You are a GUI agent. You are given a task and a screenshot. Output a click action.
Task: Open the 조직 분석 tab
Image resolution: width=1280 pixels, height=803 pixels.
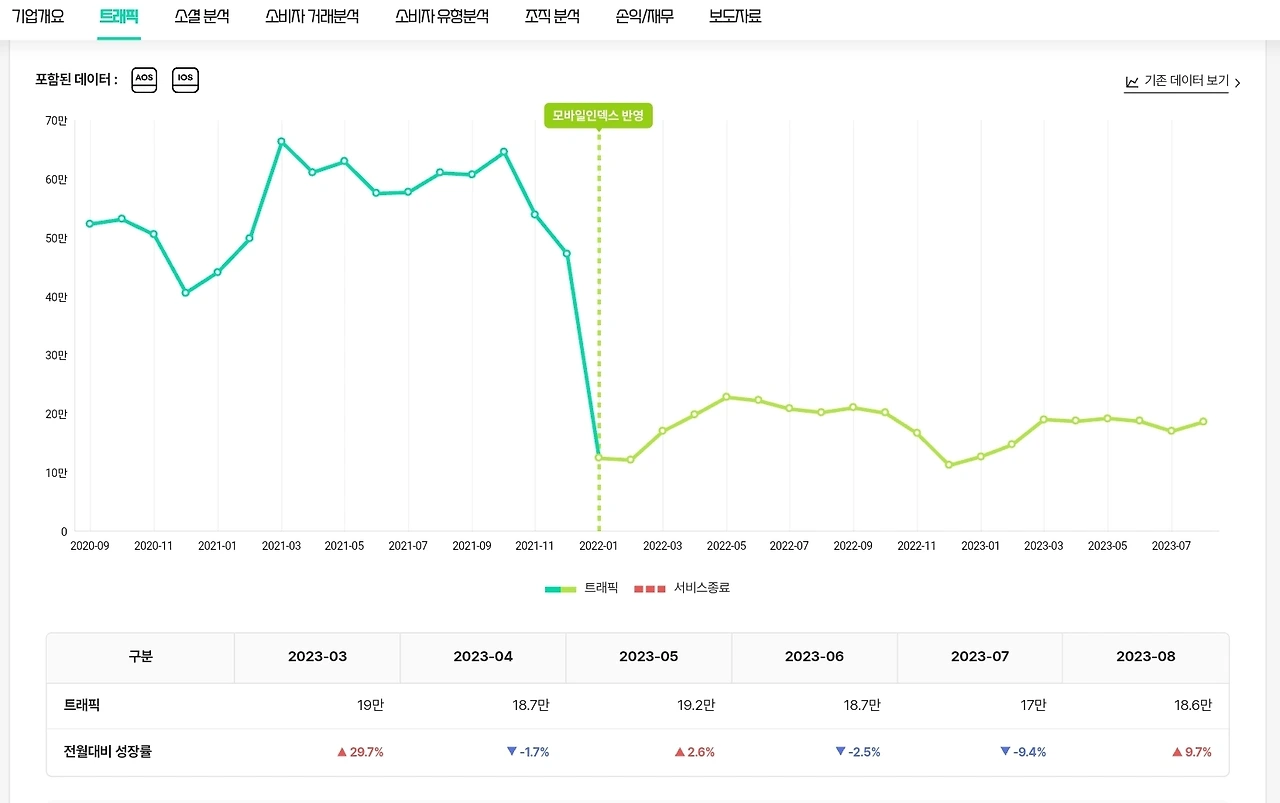click(552, 16)
